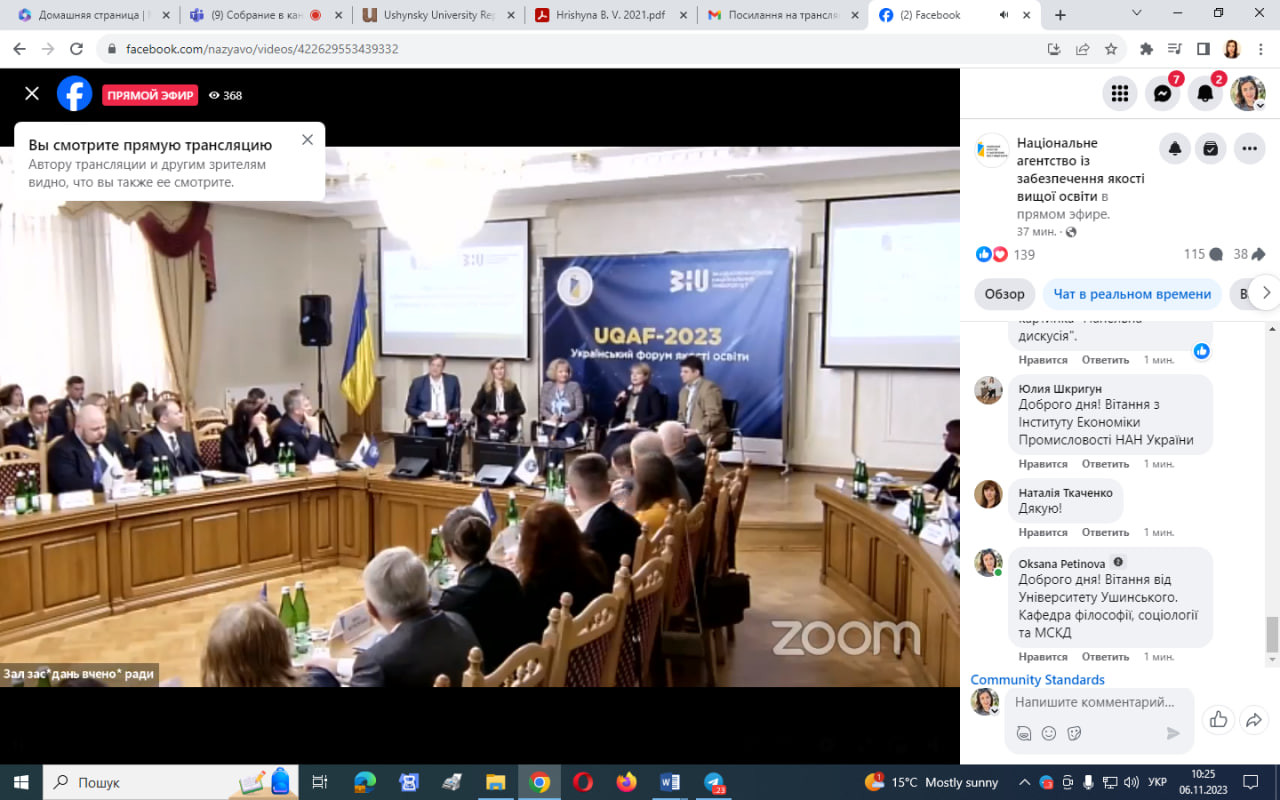
Task: Like Oksana Petinova's comment
Action: click(1043, 657)
